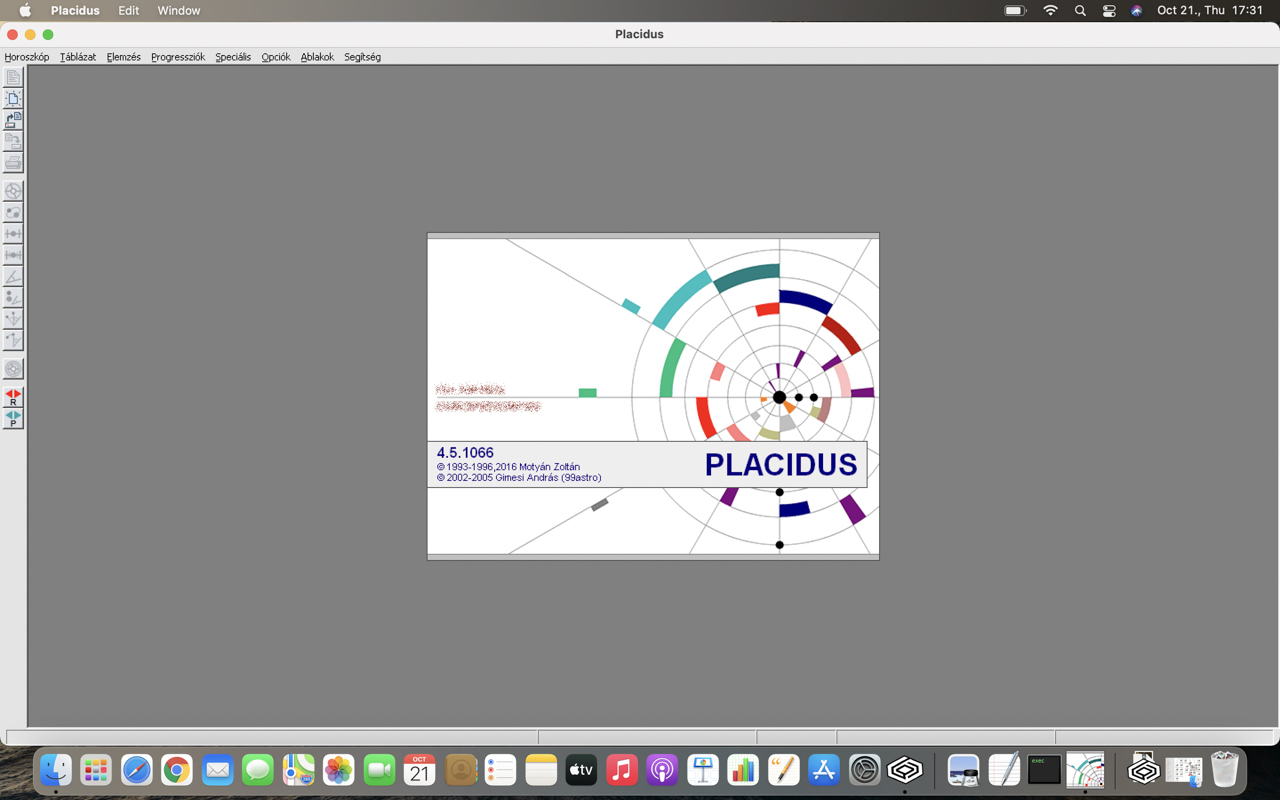Open TextEdit from the Dock

[x=1004, y=770]
